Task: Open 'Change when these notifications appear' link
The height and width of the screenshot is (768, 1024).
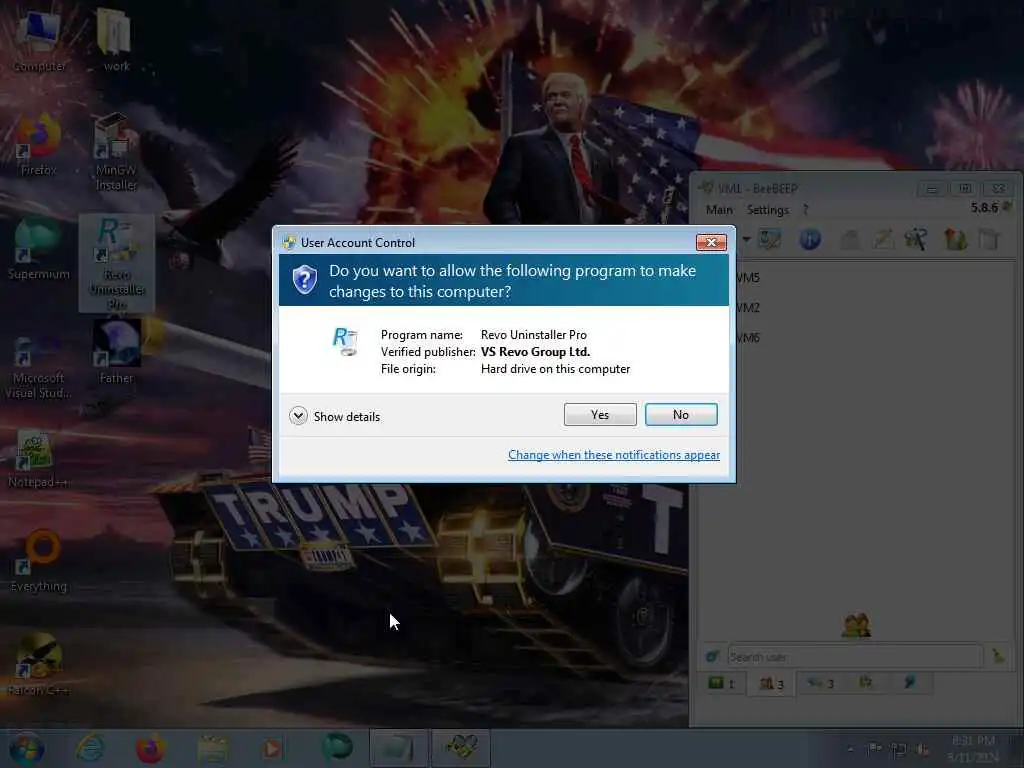Action: point(614,455)
